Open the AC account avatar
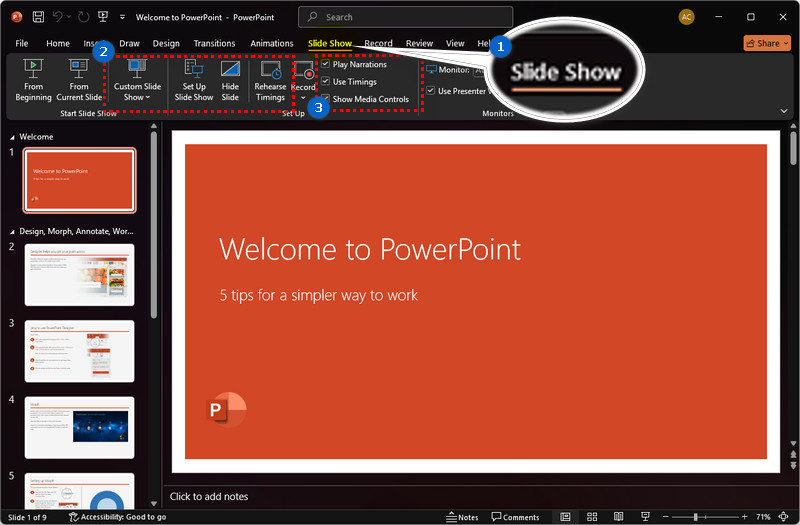The height and width of the screenshot is (525, 800). pos(686,17)
